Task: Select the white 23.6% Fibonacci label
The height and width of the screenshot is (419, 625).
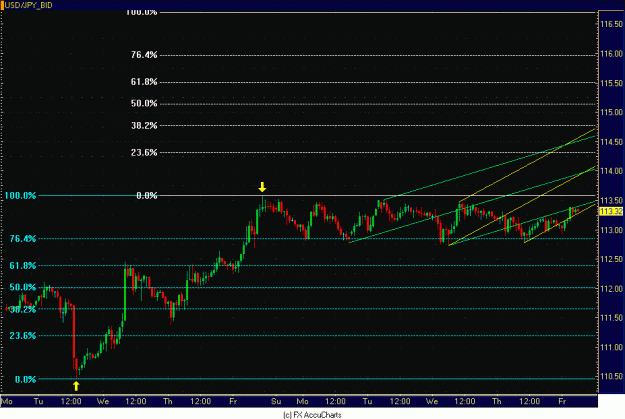Action: (x=144, y=153)
